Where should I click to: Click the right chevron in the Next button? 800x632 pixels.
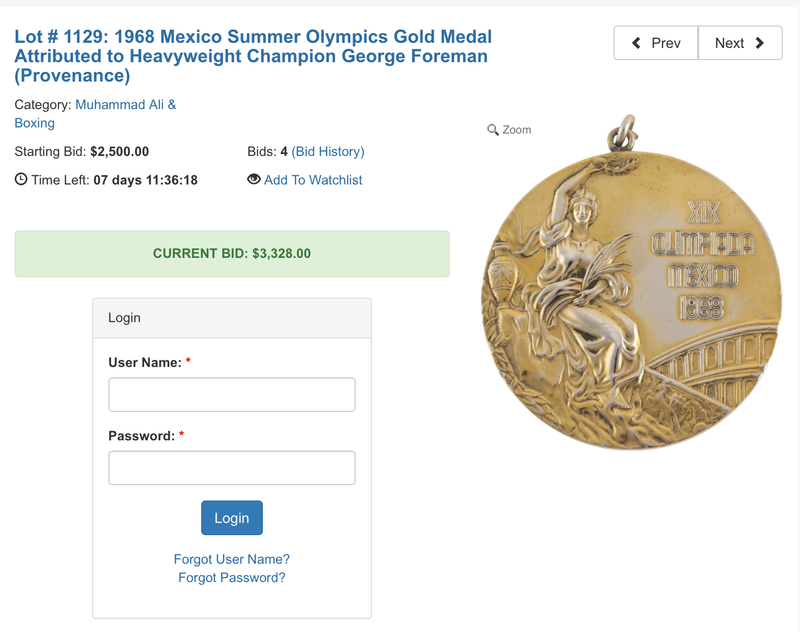(x=760, y=43)
